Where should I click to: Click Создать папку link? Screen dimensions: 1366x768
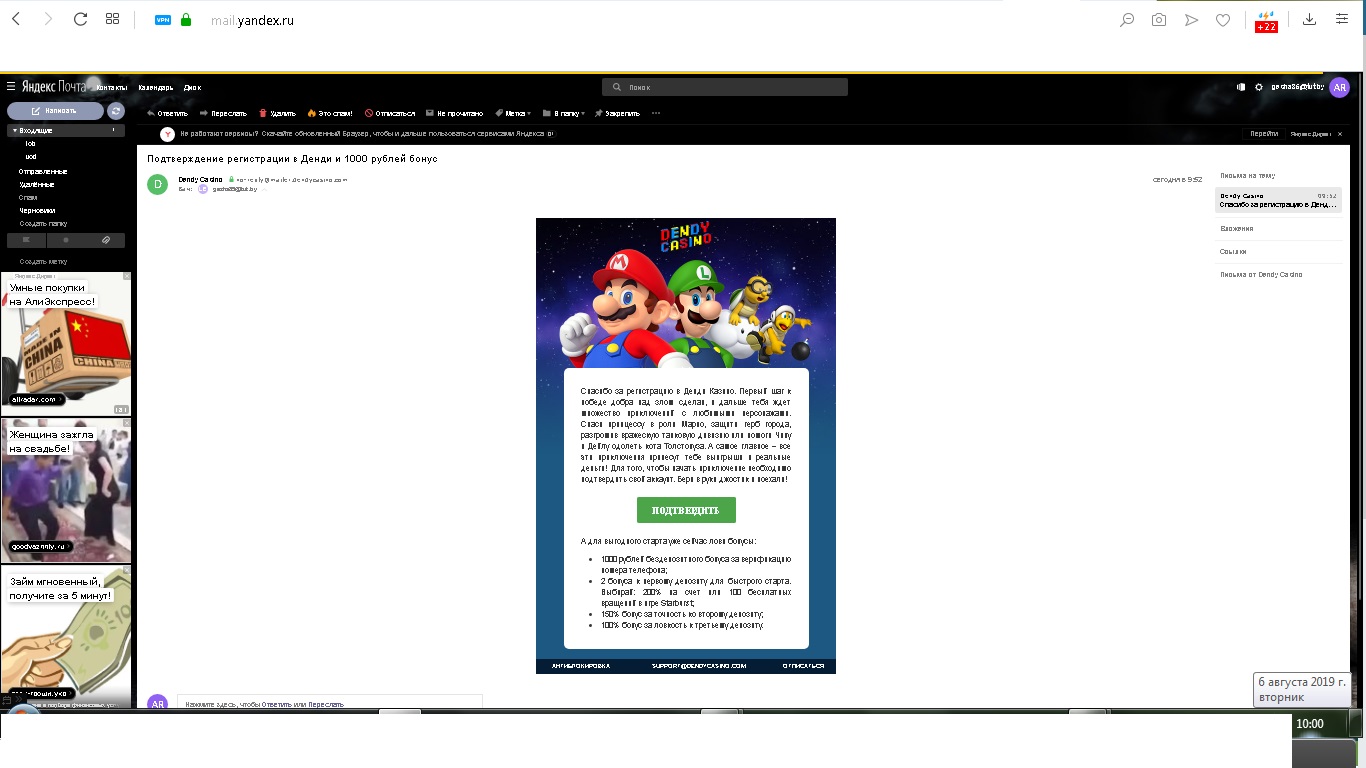click(x=44, y=224)
